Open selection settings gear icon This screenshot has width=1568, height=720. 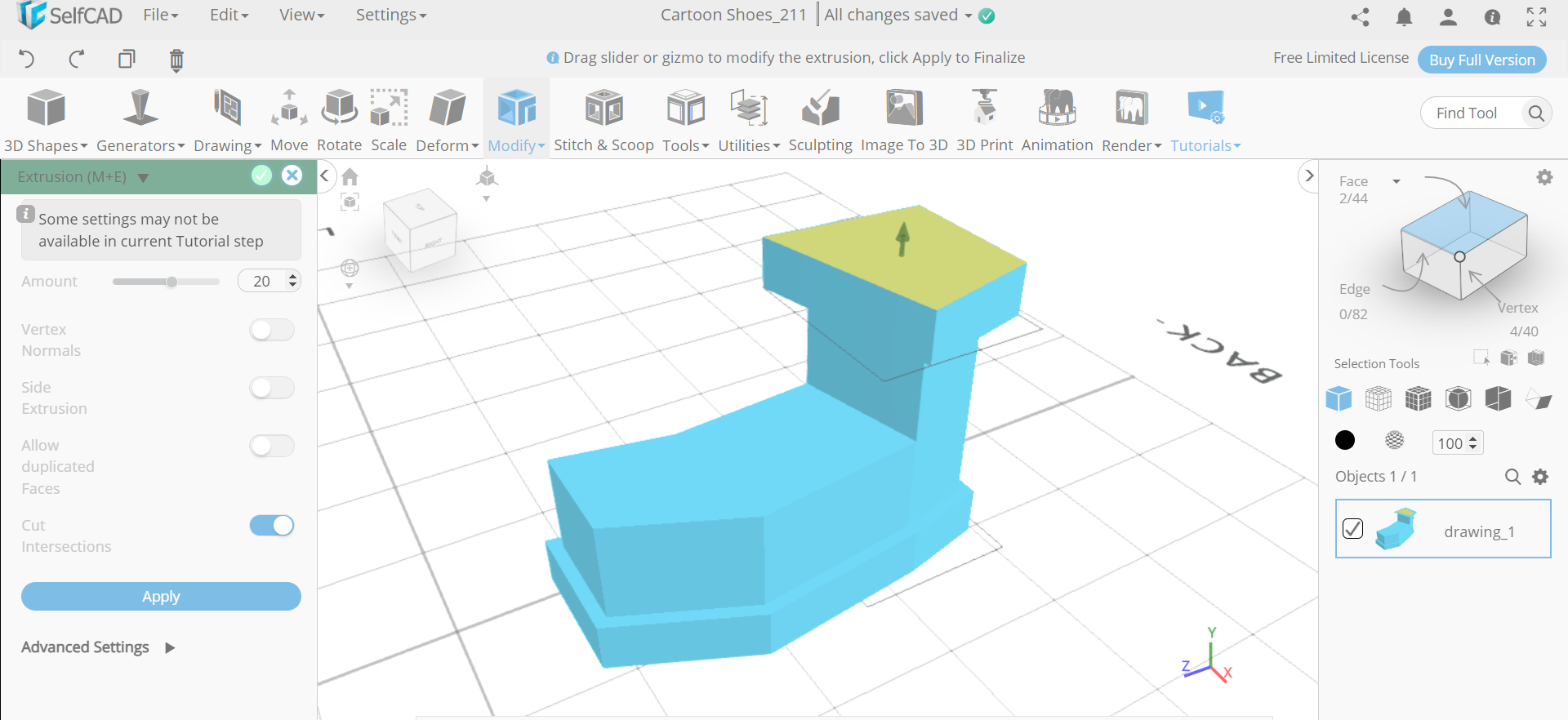pyautogui.click(x=1544, y=177)
